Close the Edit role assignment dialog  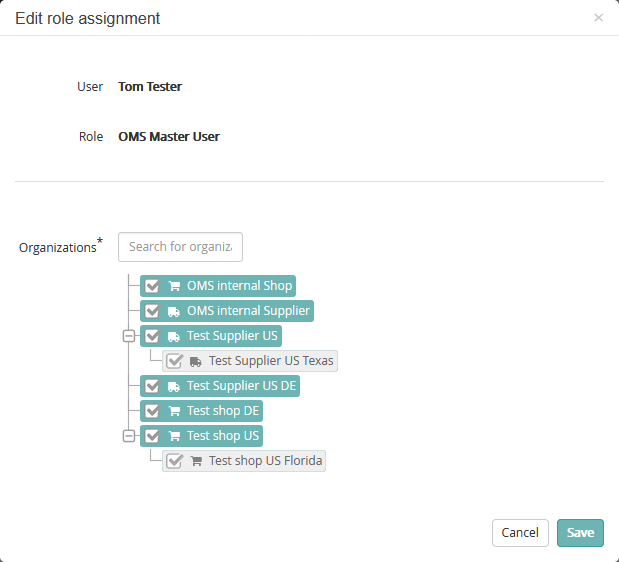point(598,18)
